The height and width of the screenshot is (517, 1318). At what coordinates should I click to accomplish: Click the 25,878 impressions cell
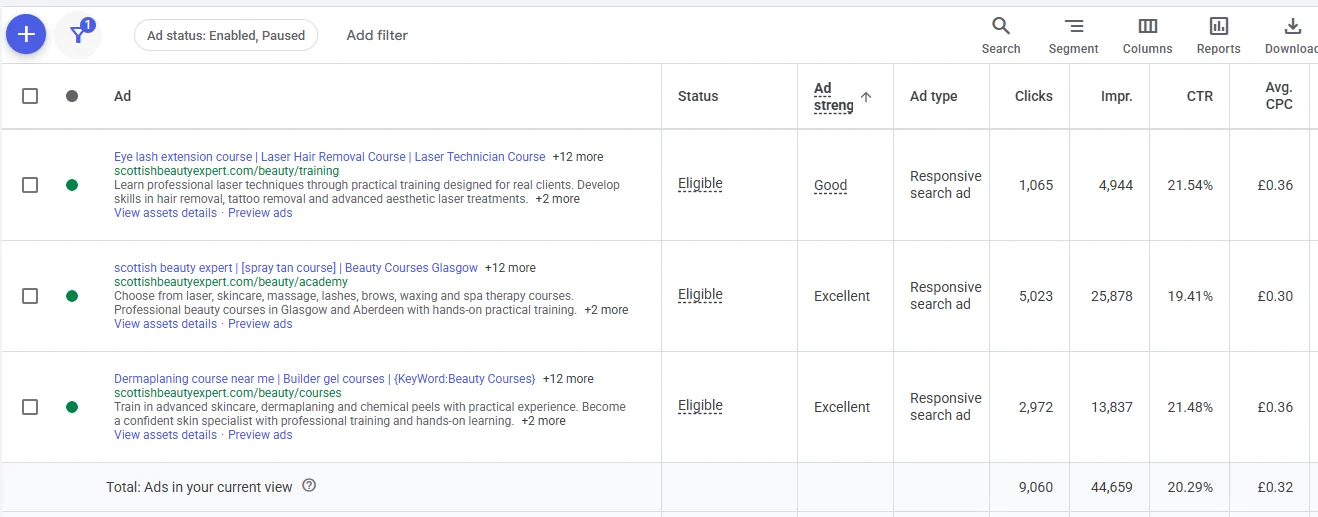pos(1111,296)
